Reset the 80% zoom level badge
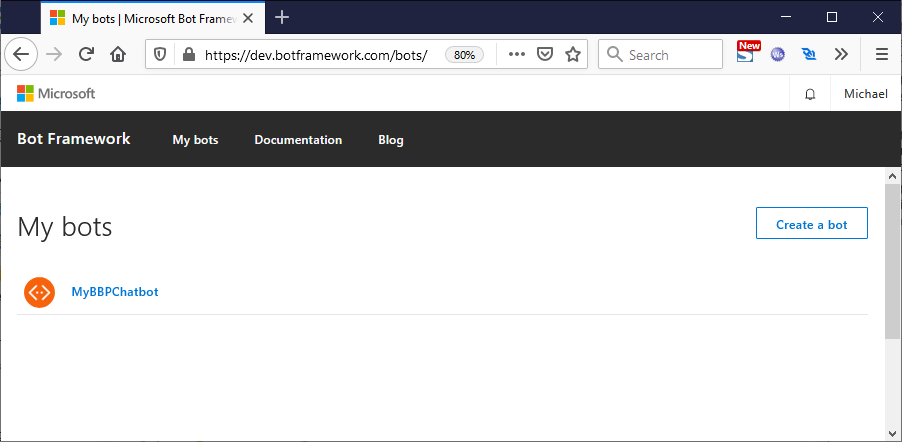The width and height of the screenshot is (902, 442). [x=464, y=55]
